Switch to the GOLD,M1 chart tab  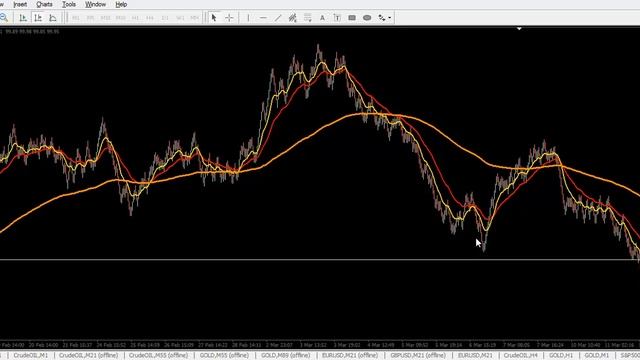pyautogui.click(x=596, y=356)
